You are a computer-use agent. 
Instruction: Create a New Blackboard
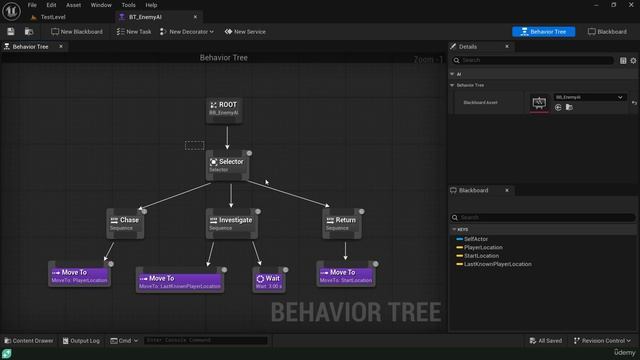pos(77,31)
